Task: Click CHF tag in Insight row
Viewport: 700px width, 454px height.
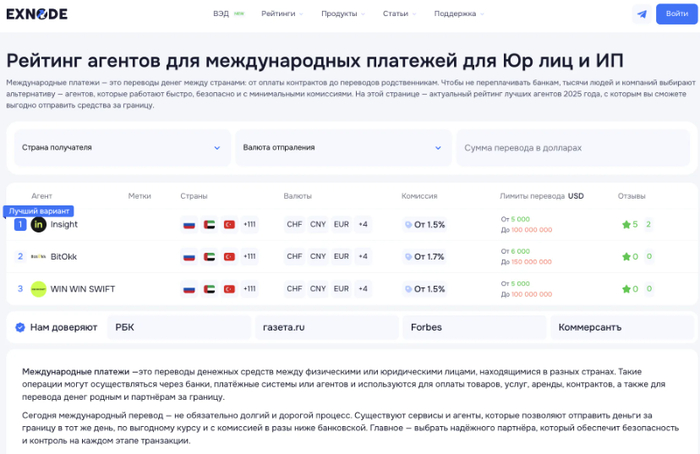Action: coord(295,225)
